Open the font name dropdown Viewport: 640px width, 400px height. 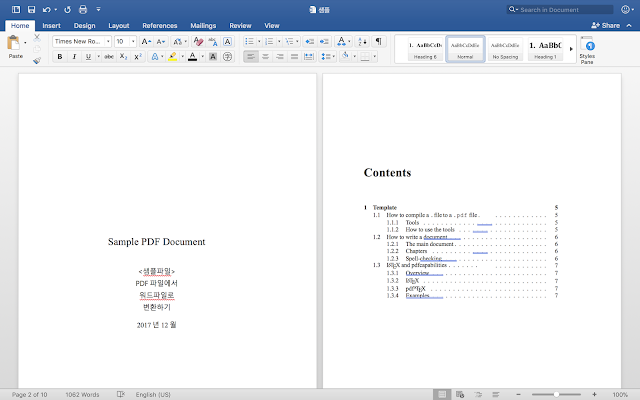[108, 42]
